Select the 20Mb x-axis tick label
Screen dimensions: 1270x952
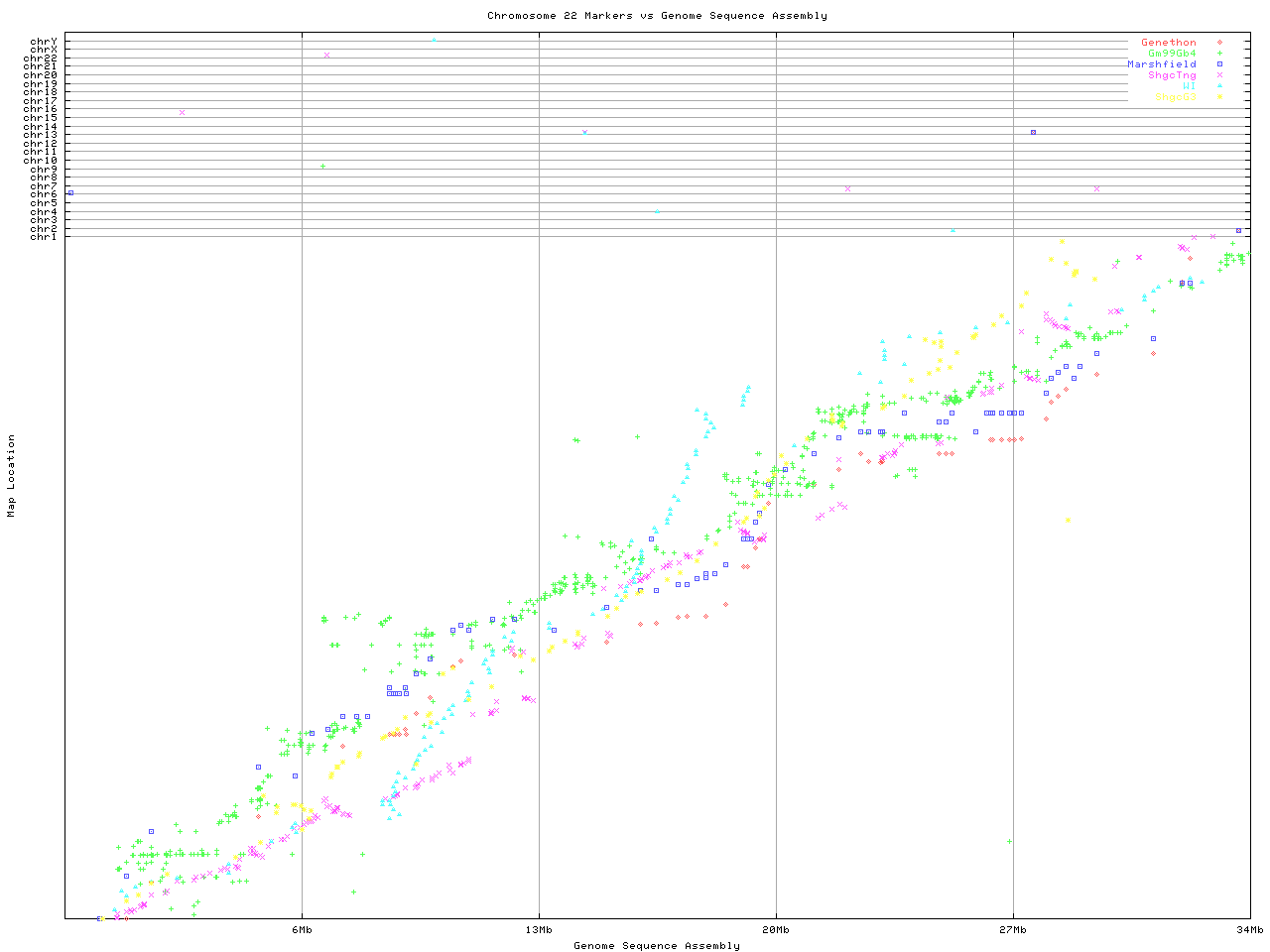click(776, 930)
